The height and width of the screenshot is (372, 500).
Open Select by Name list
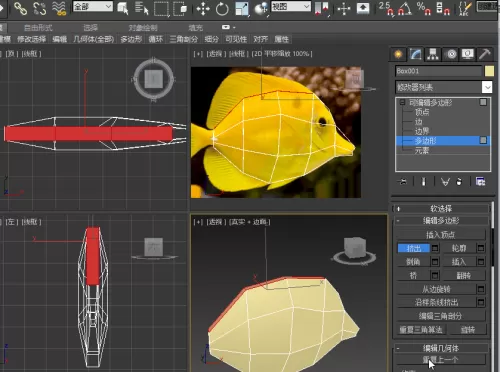(x=142, y=8)
